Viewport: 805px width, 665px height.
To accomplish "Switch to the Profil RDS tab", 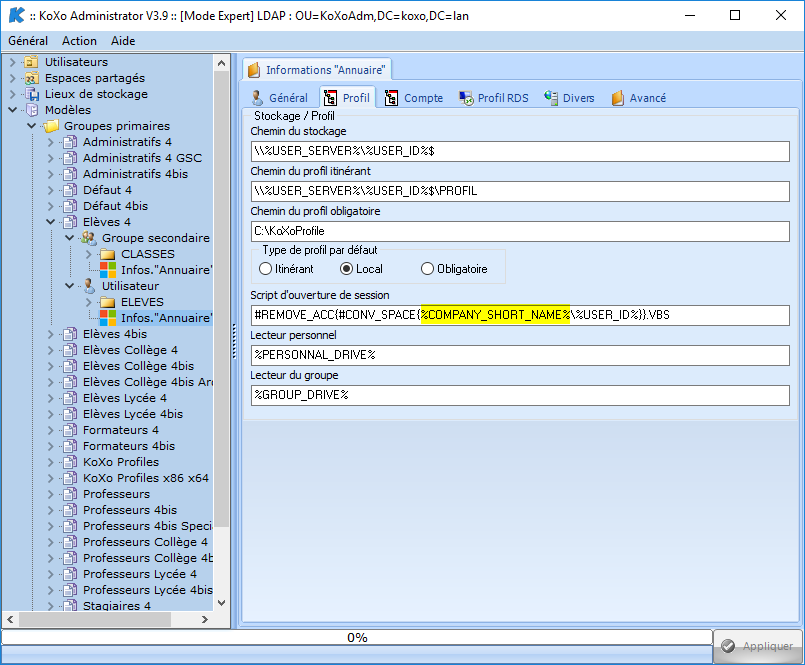I will pyautogui.click(x=494, y=98).
